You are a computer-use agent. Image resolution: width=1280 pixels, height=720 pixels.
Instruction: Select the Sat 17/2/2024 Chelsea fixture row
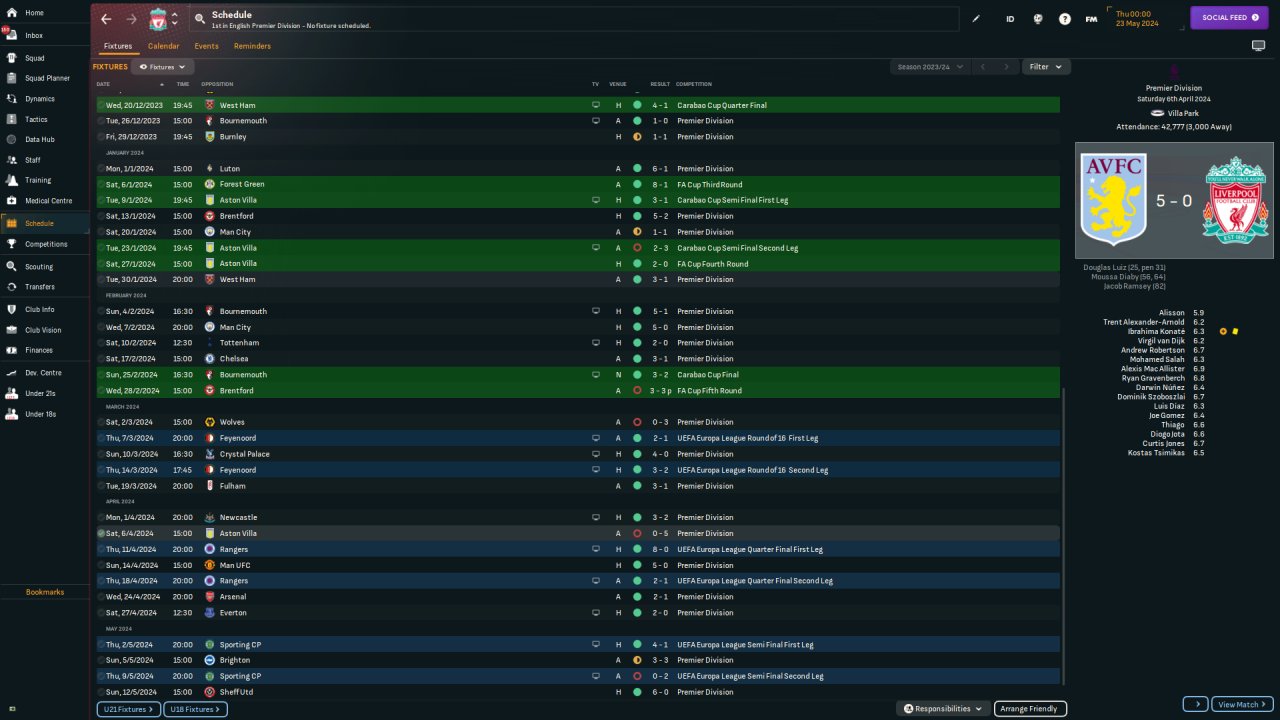coord(578,359)
